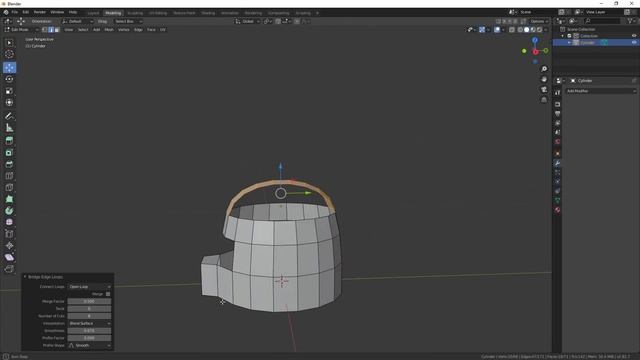The image size is (640, 360).
Task: Activate the Rotate tool
Action: (9, 79)
